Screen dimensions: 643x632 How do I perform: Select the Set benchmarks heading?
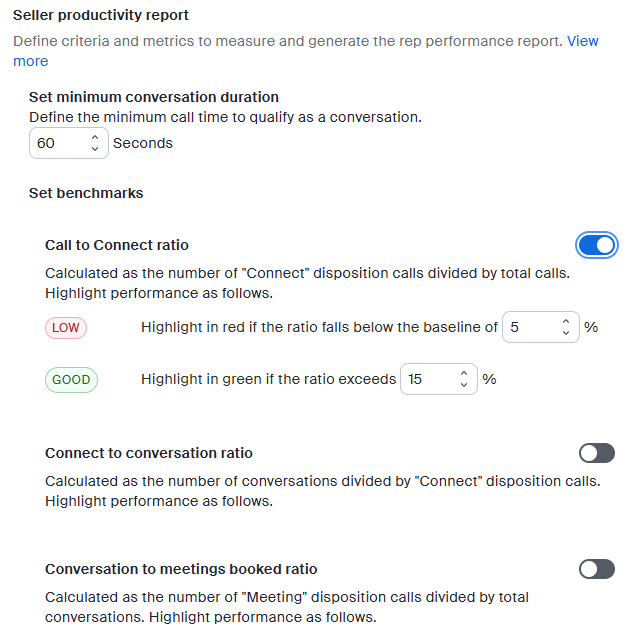[x=86, y=193]
